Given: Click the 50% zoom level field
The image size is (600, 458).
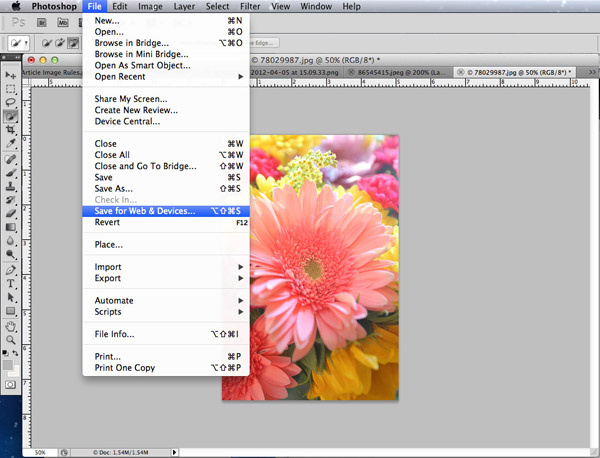Looking at the screenshot, I should click(x=40, y=452).
